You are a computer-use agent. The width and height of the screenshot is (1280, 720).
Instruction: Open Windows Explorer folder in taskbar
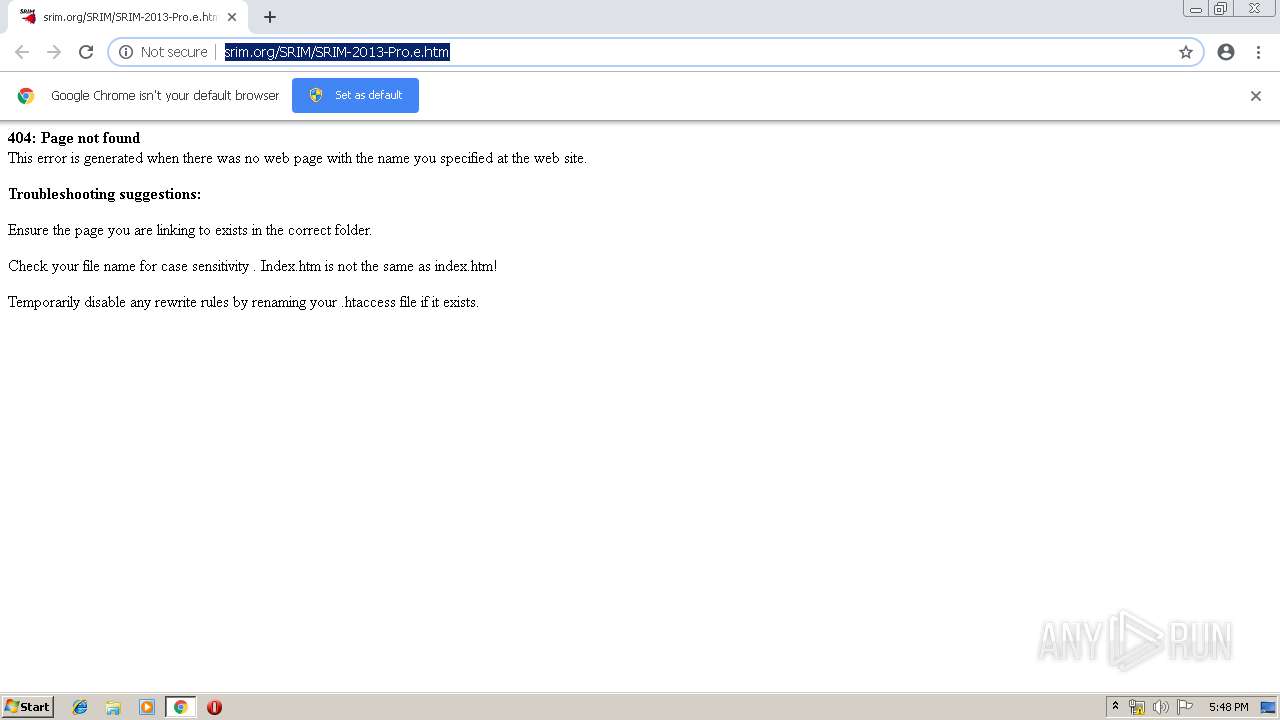click(113, 707)
